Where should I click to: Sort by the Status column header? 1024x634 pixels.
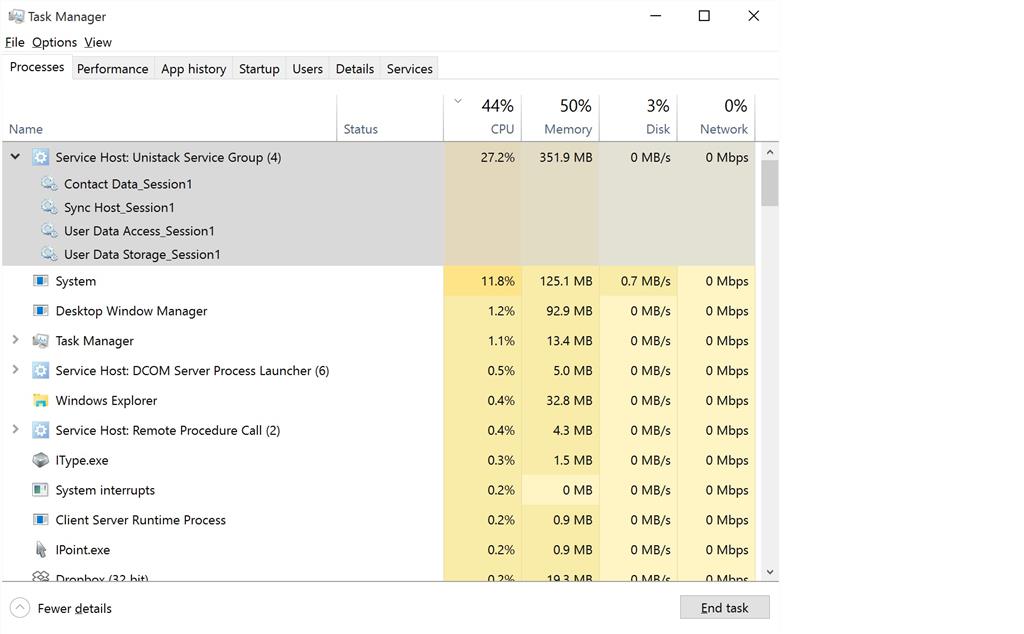[x=391, y=118]
